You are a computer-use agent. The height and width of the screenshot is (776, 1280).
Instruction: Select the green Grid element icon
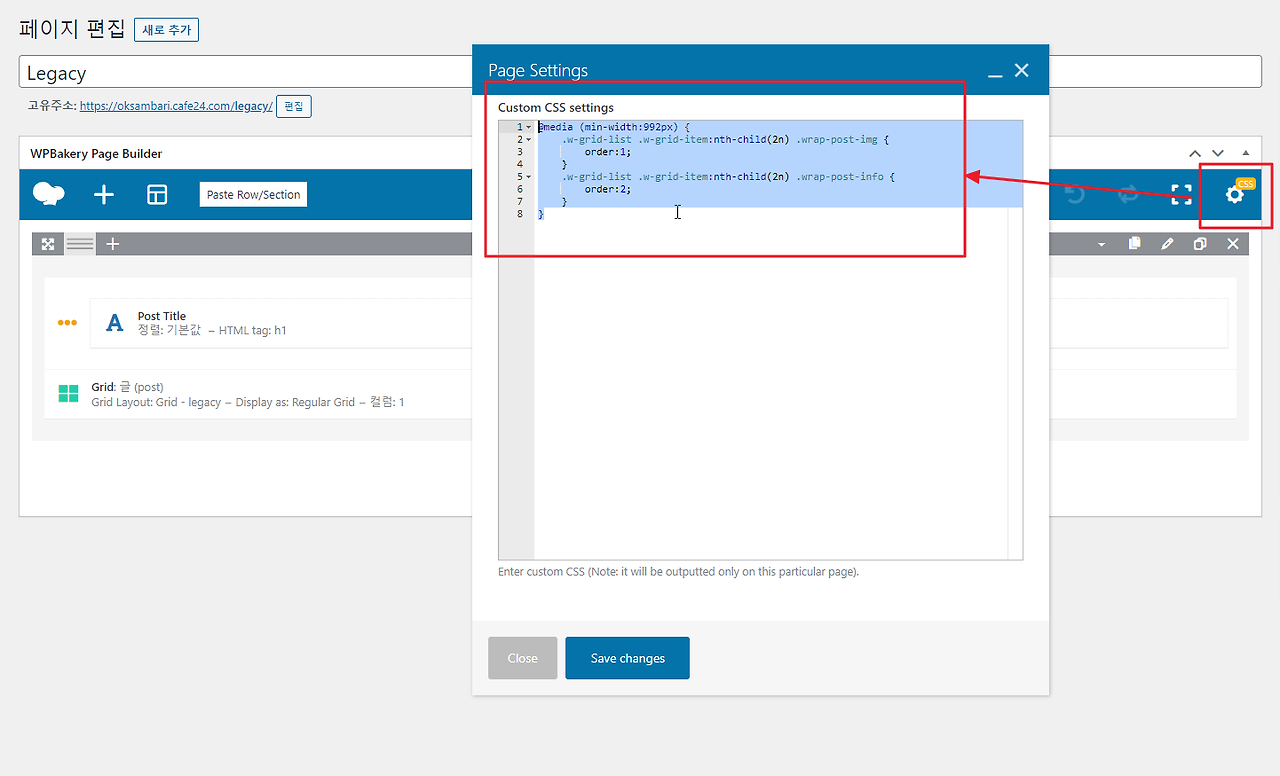tap(68, 394)
